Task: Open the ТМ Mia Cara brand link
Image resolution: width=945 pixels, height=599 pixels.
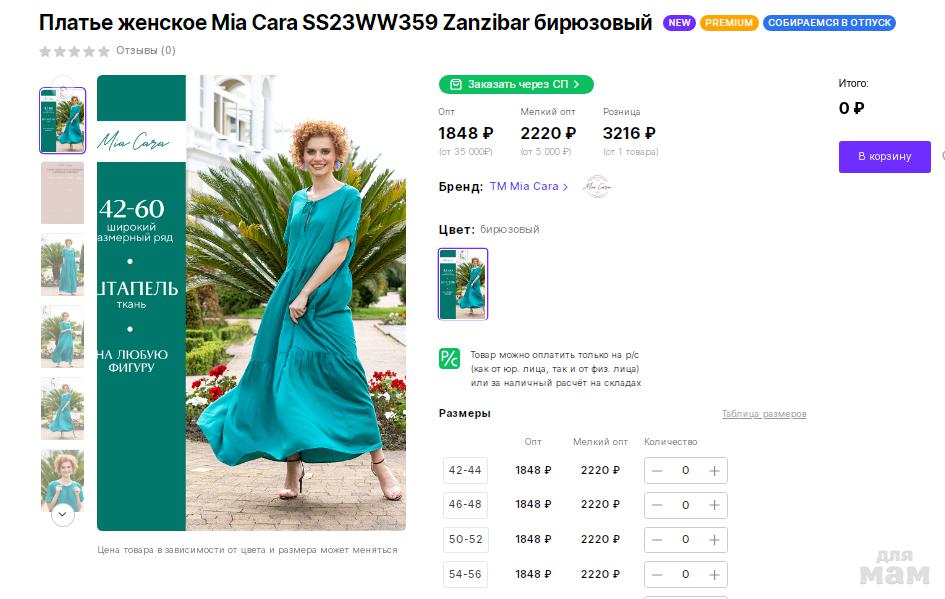Action: pos(529,187)
